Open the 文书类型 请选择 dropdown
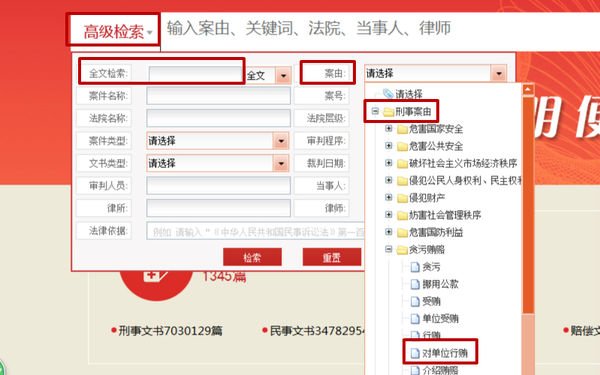 pyautogui.click(x=218, y=163)
